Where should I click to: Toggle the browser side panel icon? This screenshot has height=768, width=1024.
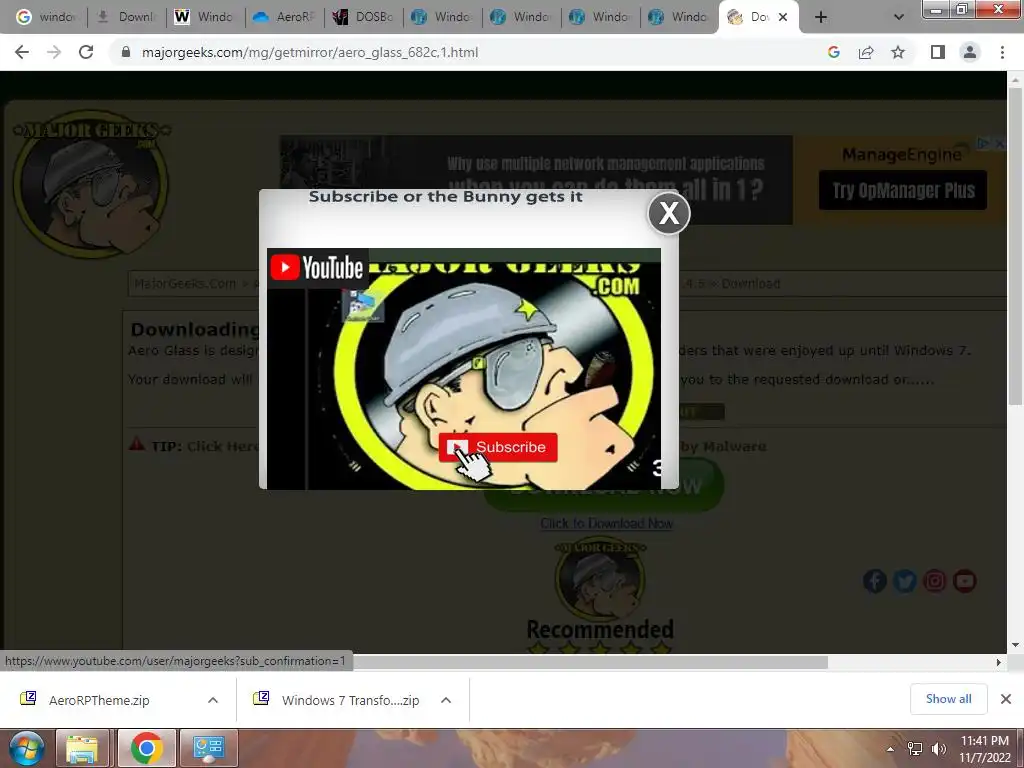[938, 52]
